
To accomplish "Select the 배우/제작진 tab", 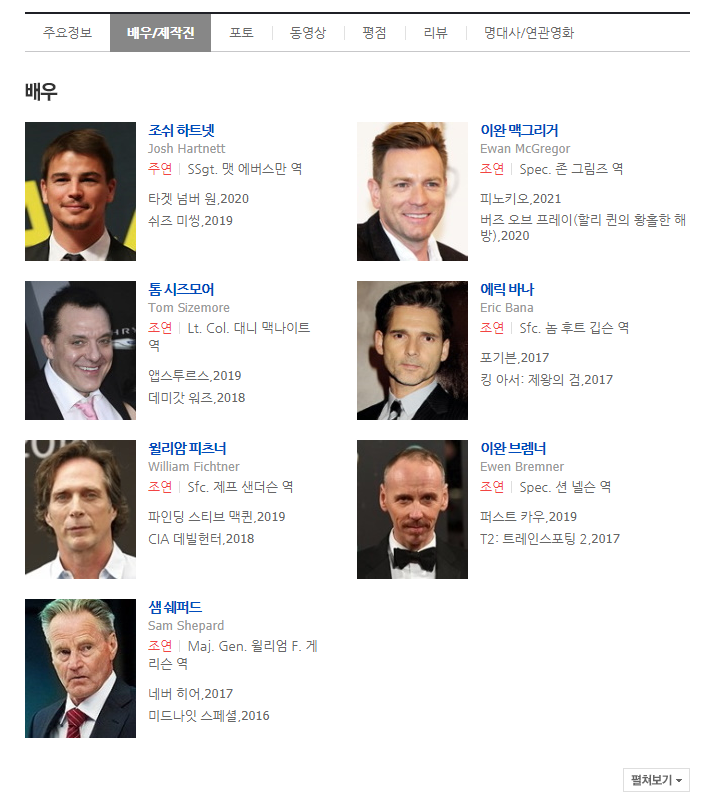I will coord(161,33).
